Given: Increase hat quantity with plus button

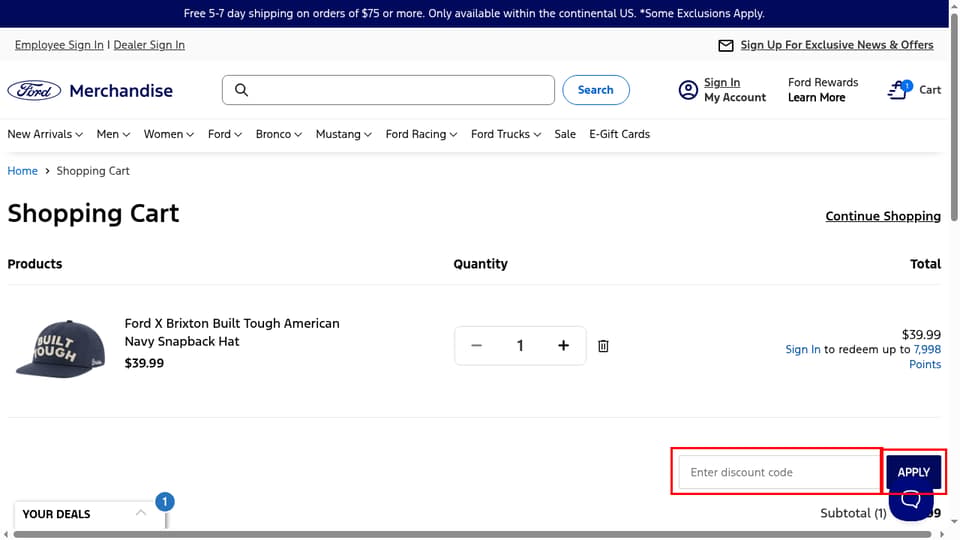Looking at the screenshot, I should [563, 346].
